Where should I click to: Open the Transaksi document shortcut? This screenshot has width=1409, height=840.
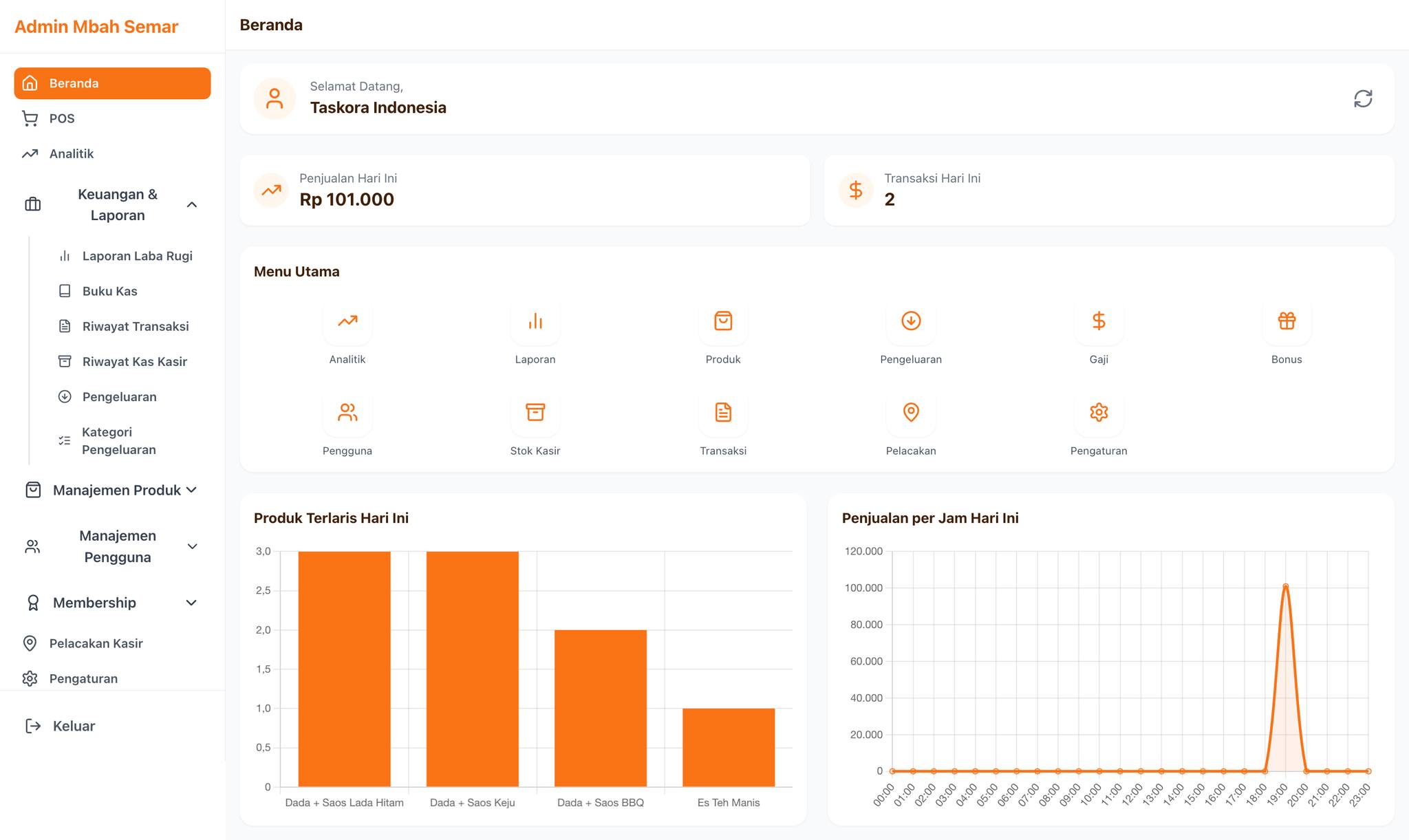pyautogui.click(x=723, y=413)
